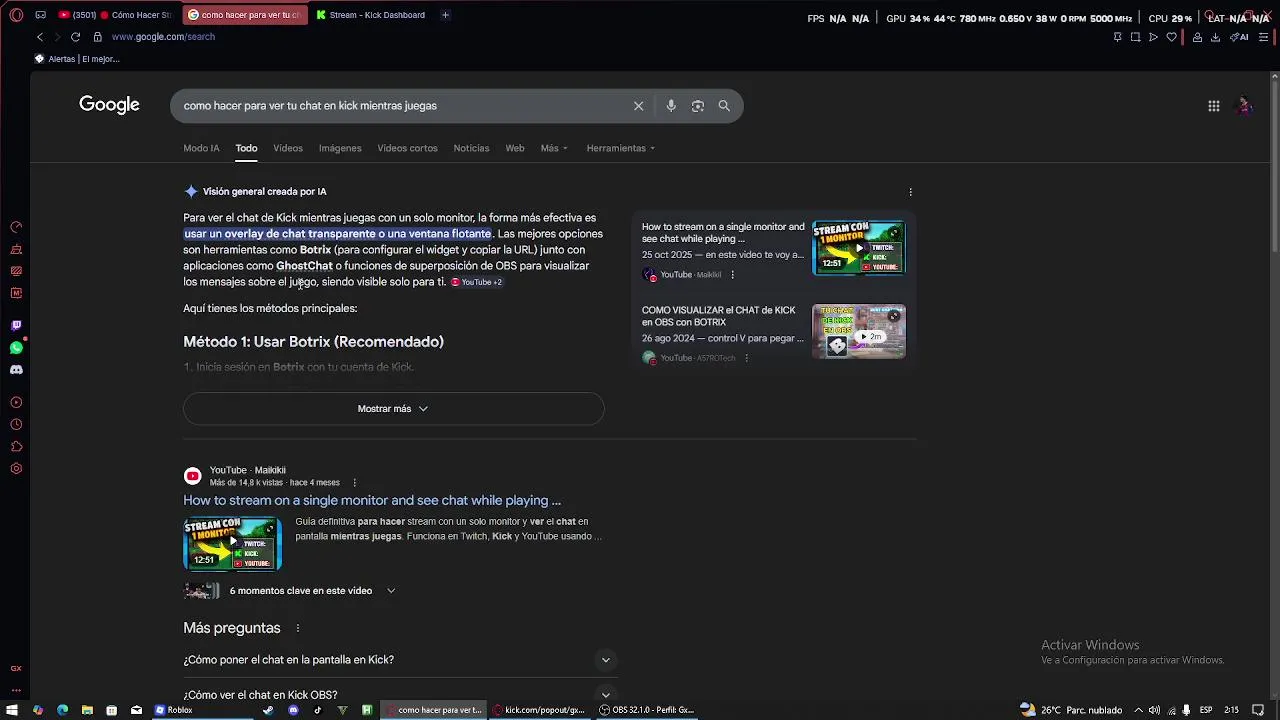Add page to bookmarks with the heart icon
This screenshot has height=720, width=1280.
click(1171, 37)
